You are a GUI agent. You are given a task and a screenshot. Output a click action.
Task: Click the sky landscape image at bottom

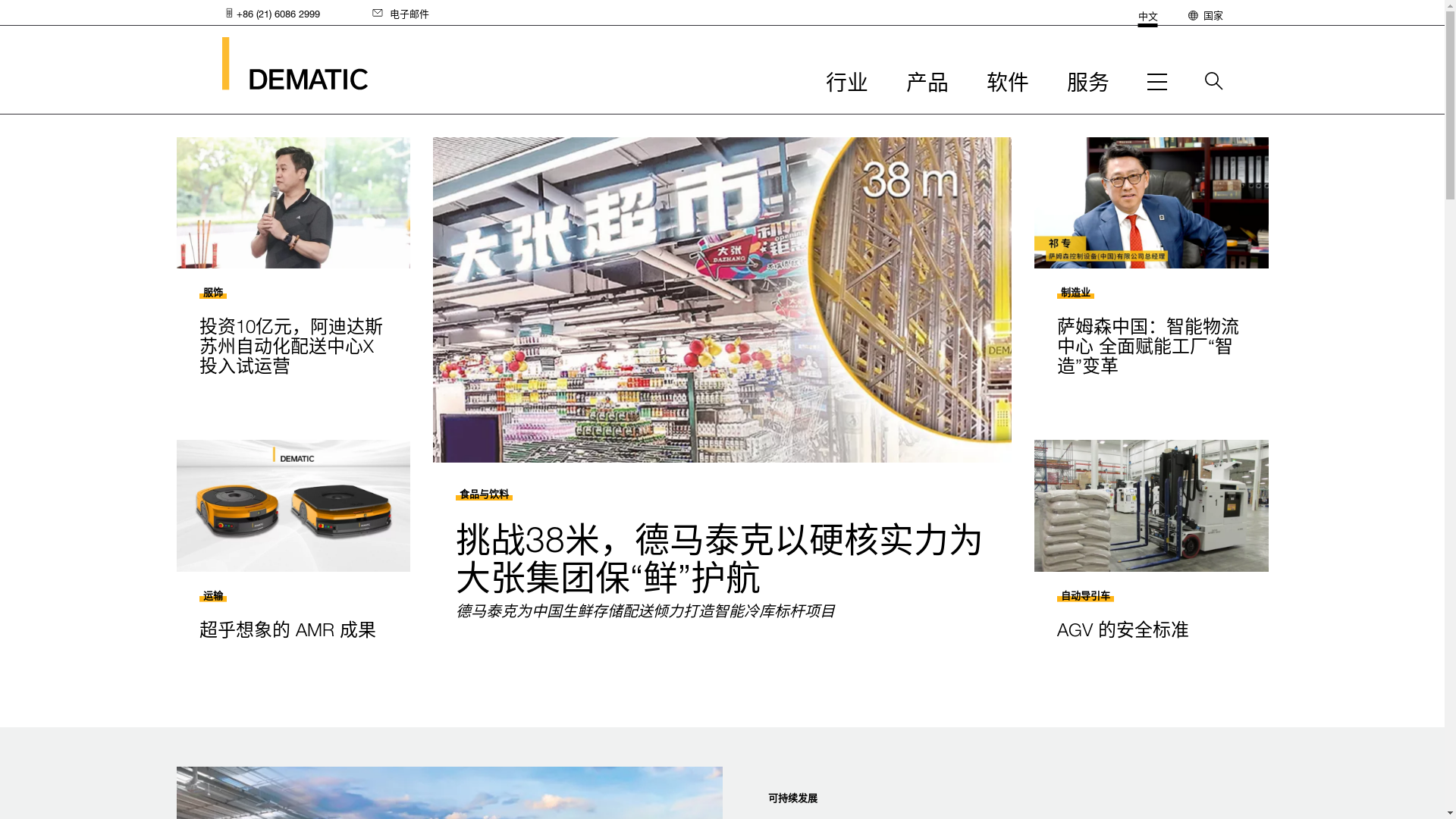pyautogui.click(x=449, y=792)
